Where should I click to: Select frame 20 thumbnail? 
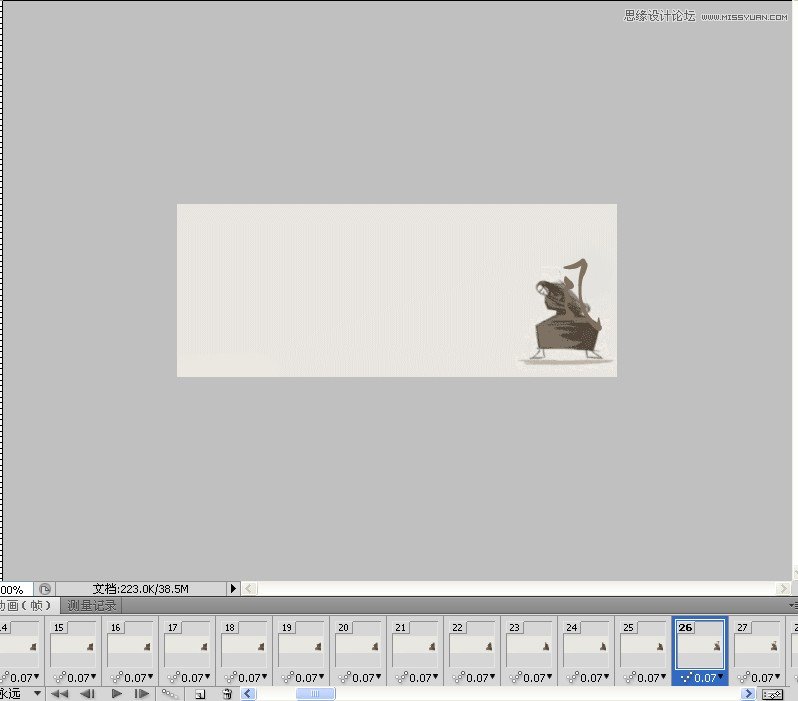tap(358, 644)
